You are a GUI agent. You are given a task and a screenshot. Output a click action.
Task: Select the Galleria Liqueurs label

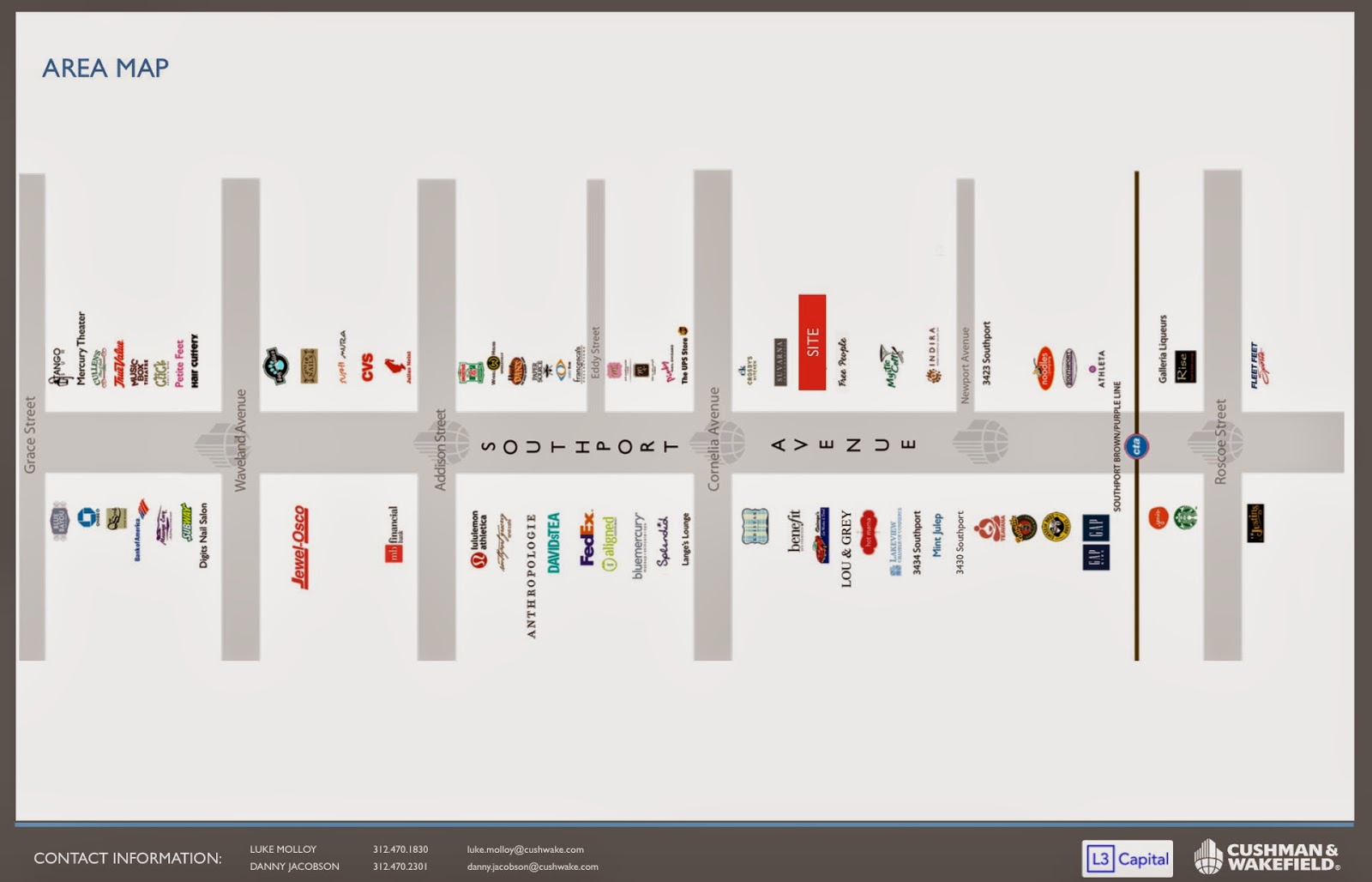1163,349
